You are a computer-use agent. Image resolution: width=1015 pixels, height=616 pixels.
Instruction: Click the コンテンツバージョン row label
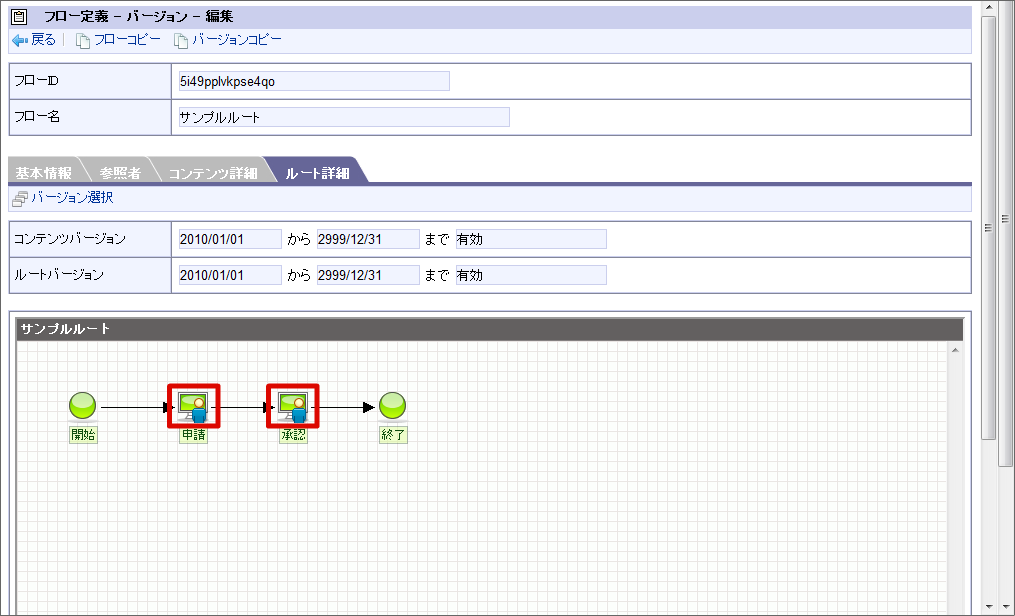click(70, 239)
